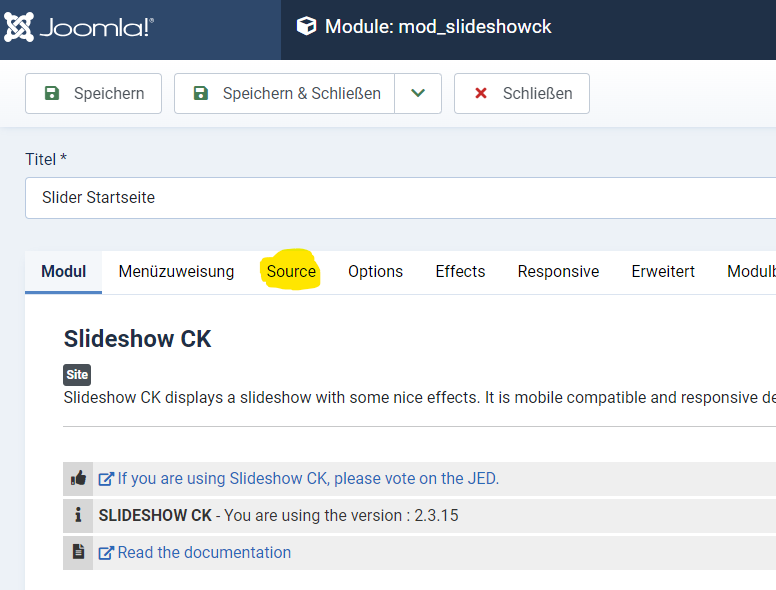This screenshot has height=590, width=776.
Task: Go to the Effects tab
Action: point(460,271)
